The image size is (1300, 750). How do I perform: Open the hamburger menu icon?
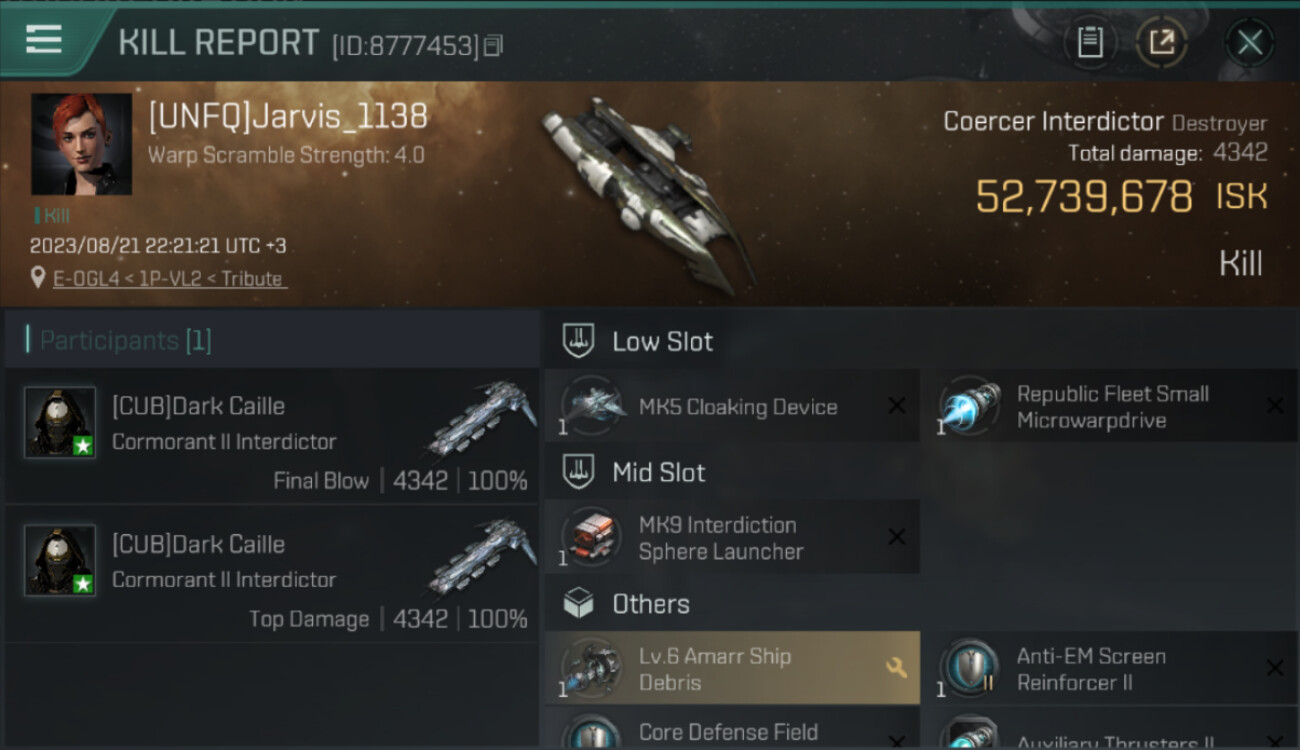pyautogui.click(x=44, y=40)
